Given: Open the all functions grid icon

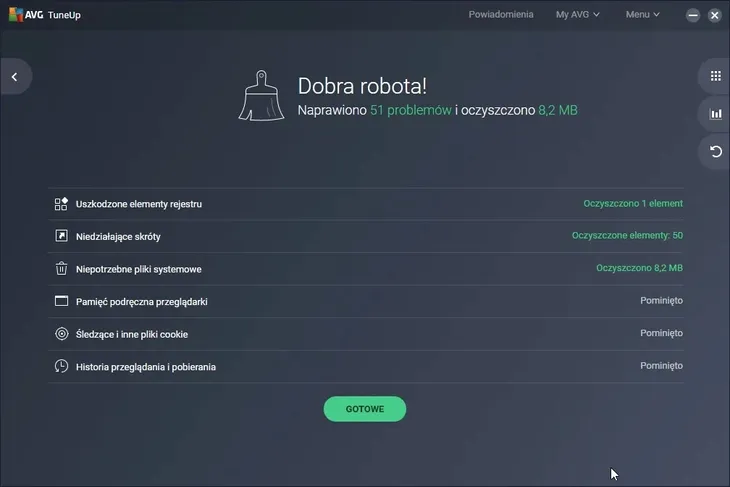Looking at the screenshot, I should [716, 76].
